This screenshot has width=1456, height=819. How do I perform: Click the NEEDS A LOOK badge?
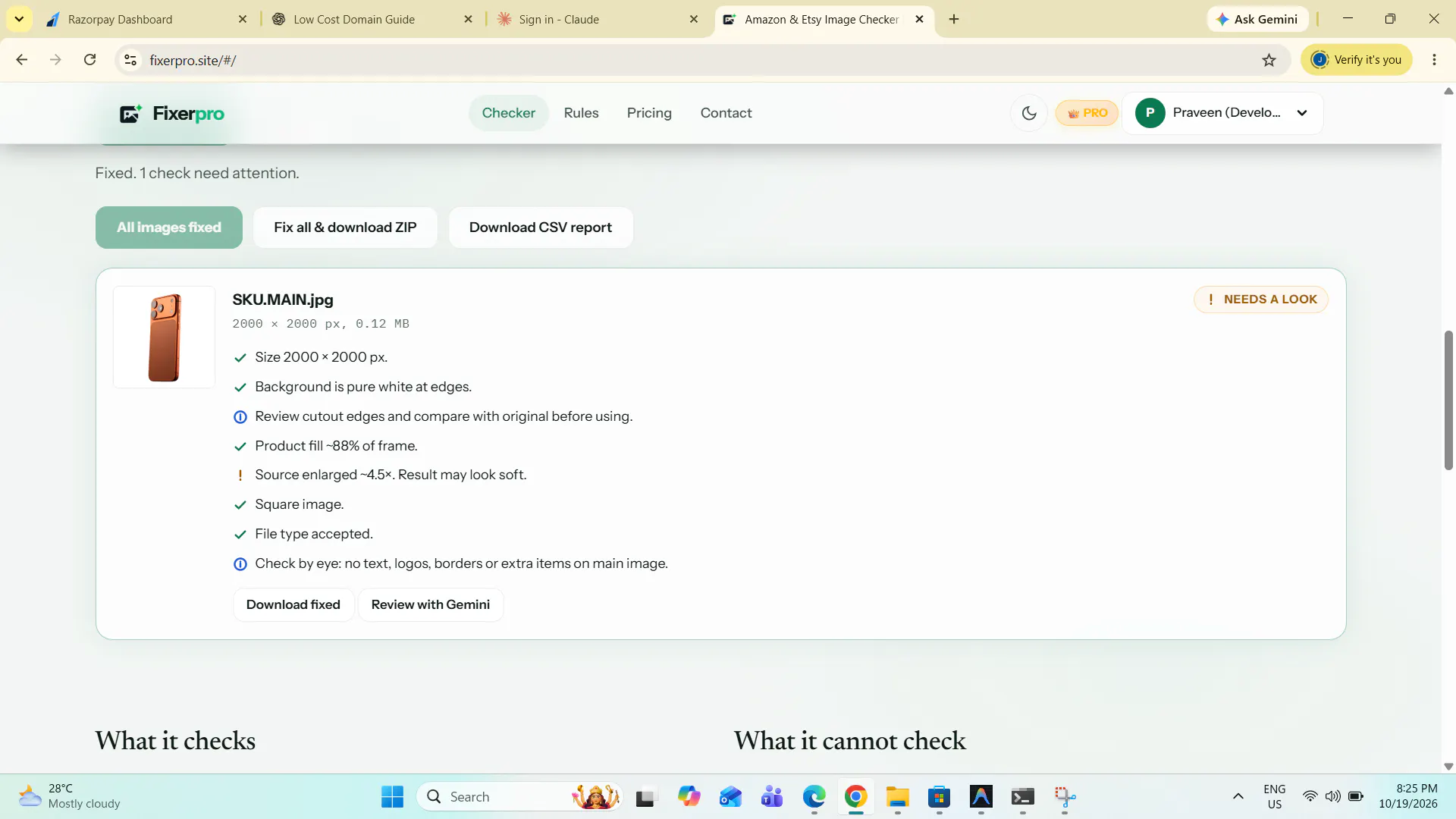pos(1261,300)
